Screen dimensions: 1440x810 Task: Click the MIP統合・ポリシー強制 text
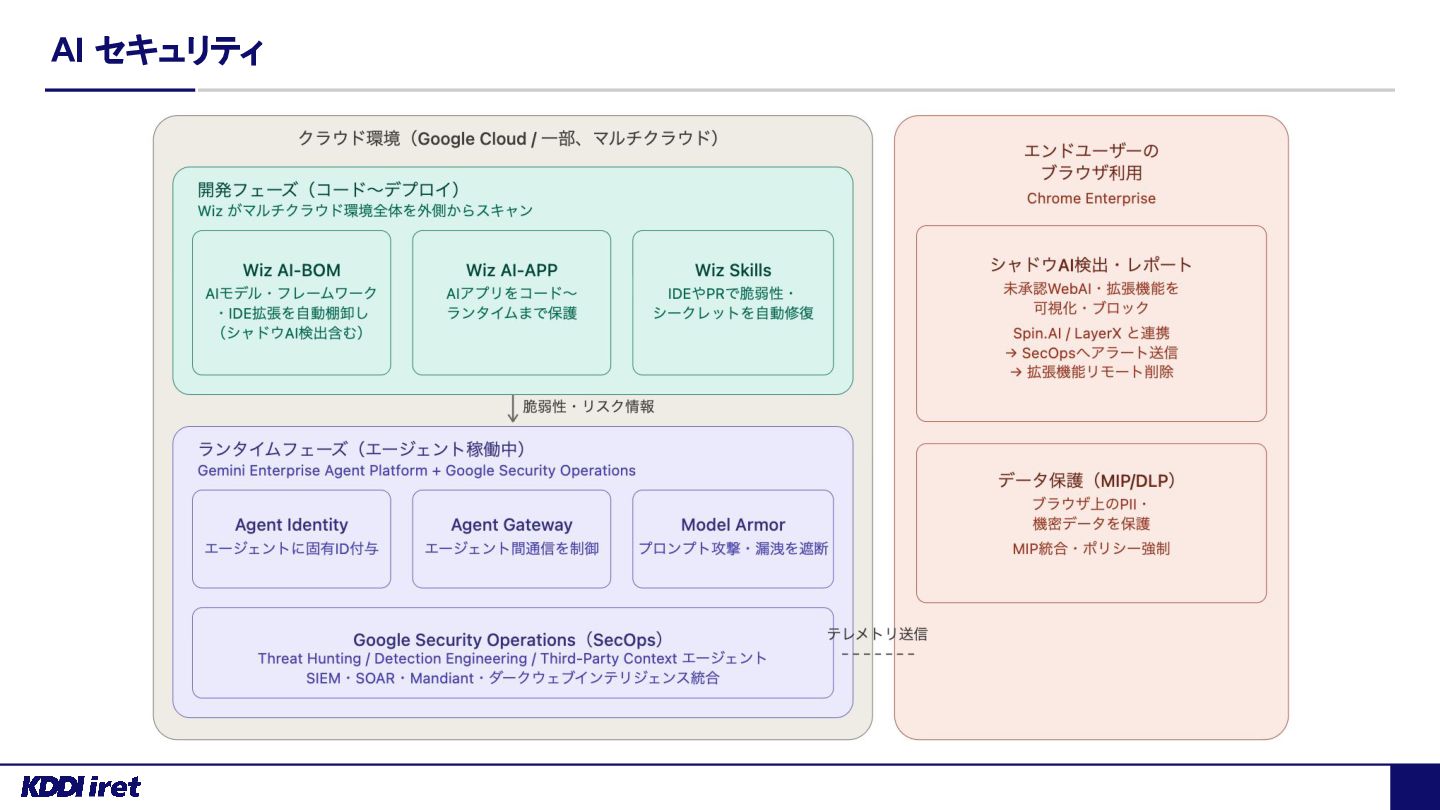point(1091,548)
